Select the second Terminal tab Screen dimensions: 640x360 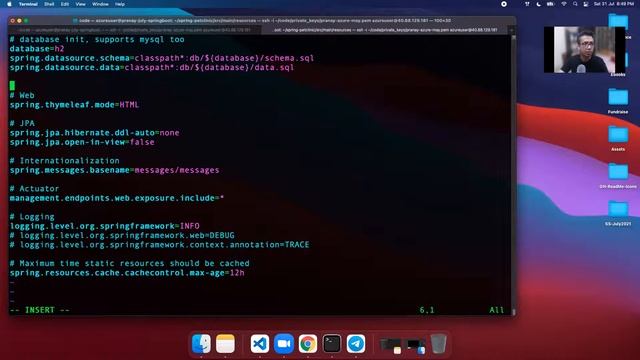point(385,30)
